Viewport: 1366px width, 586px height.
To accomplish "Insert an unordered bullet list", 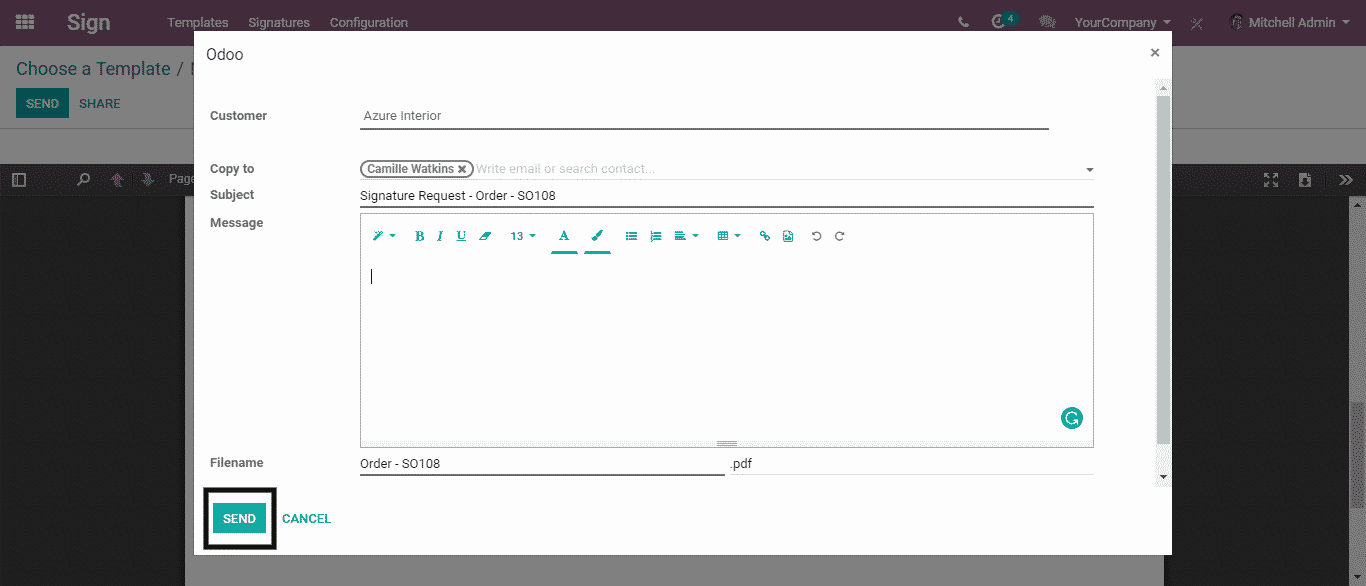I will (631, 237).
